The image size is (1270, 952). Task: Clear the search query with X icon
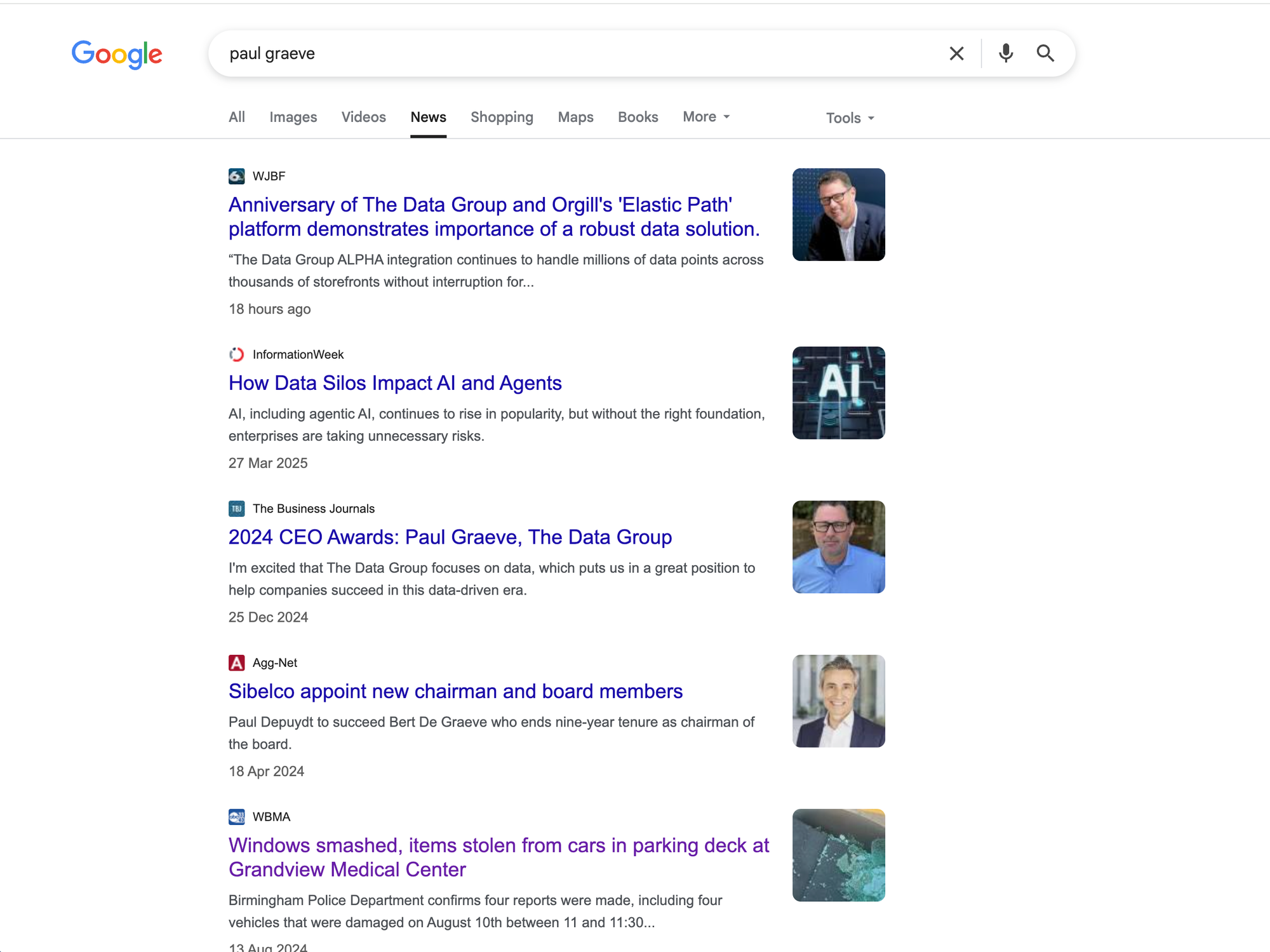[x=956, y=53]
